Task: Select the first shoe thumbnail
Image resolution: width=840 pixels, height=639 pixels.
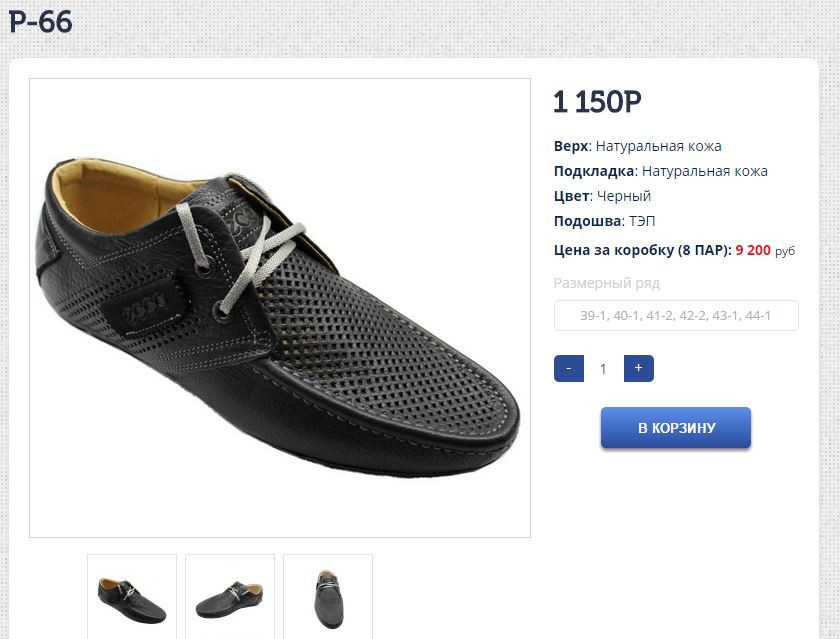Action: 132,596
